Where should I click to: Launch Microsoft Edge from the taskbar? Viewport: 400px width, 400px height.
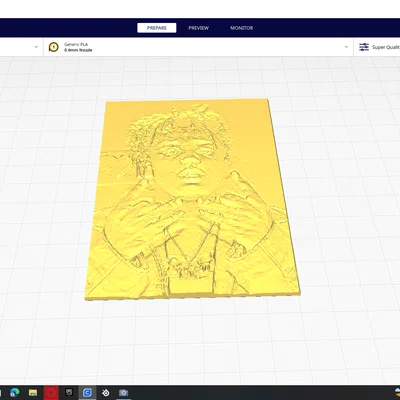pyautogui.click(x=15, y=393)
